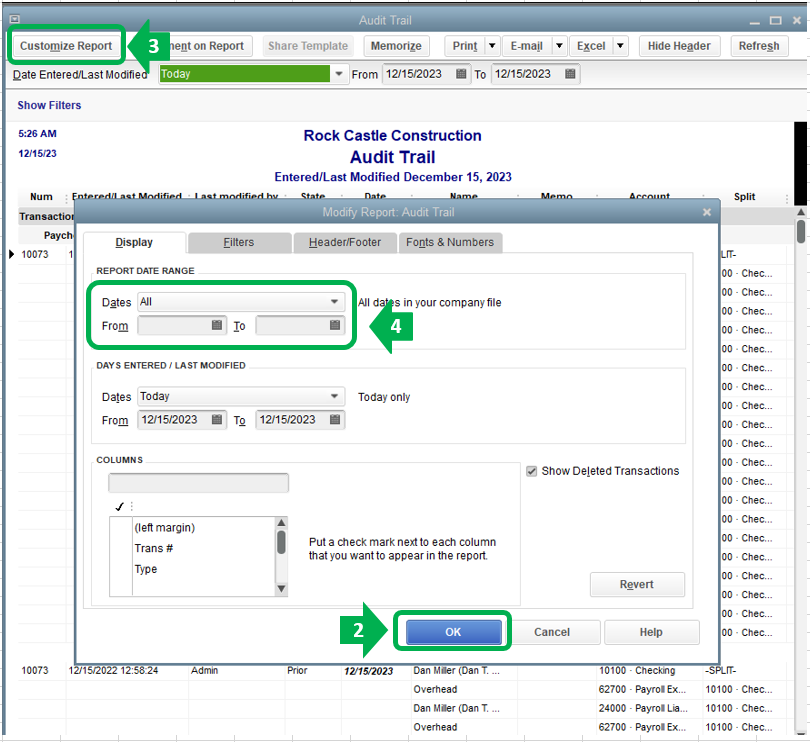
Task: Click the Split column header
Action: (x=744, y=197)
